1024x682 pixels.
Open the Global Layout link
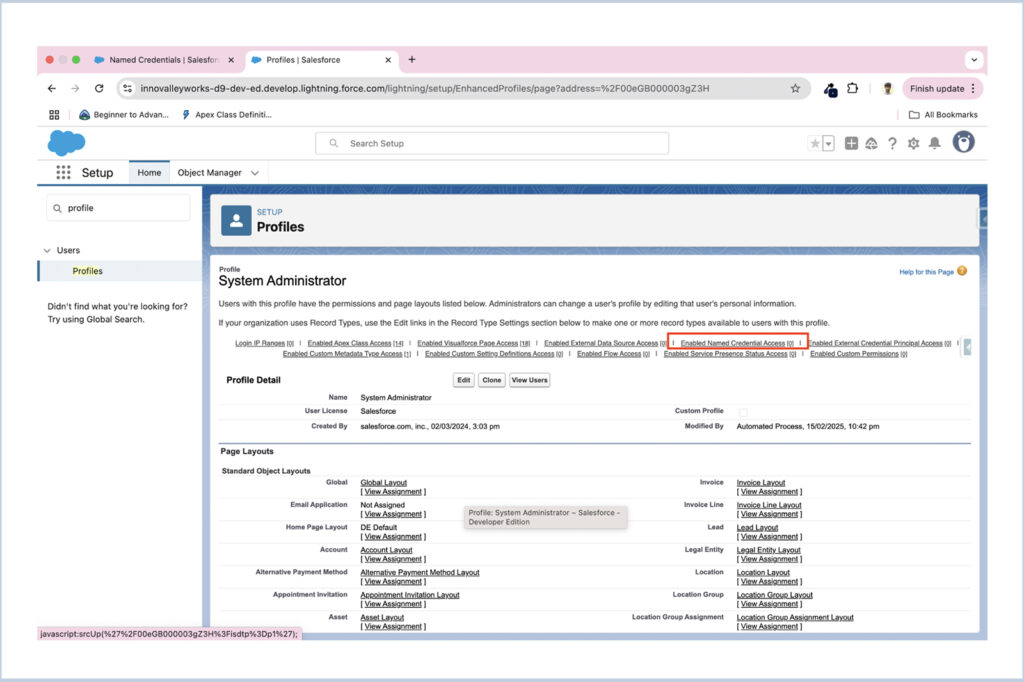[383, 483]
